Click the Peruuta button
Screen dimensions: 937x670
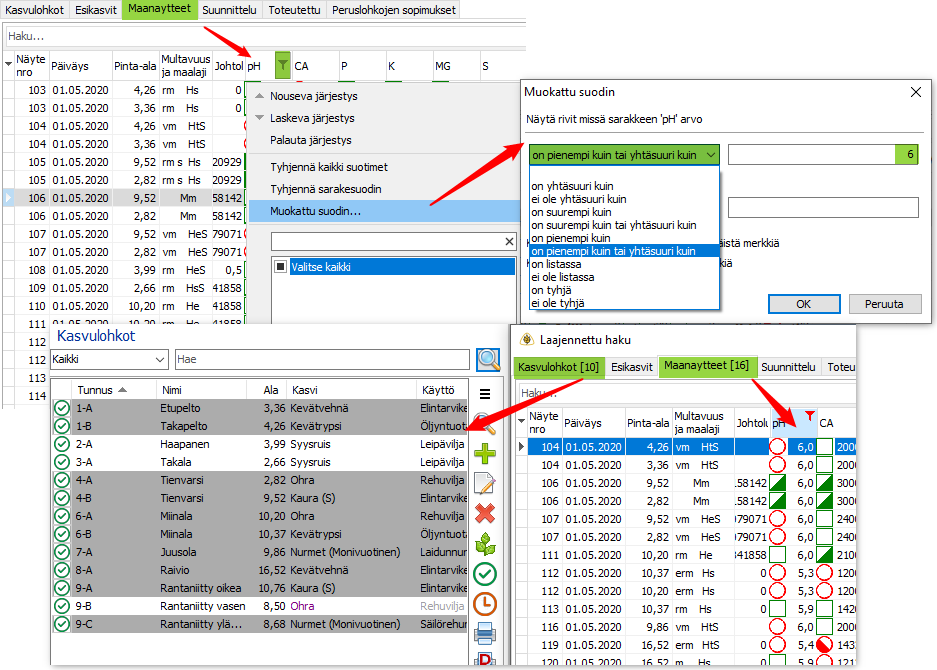click(x=884, y=304)
